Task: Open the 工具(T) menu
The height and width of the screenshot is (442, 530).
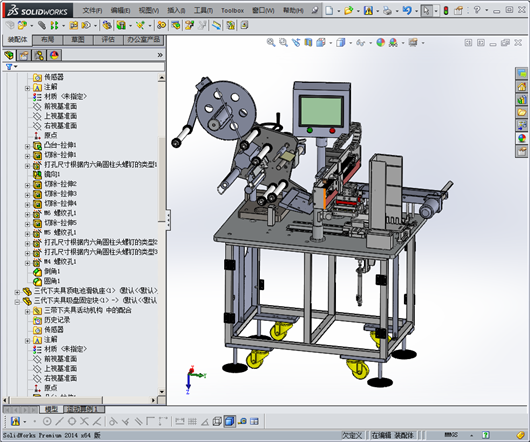Action: point(203,10)
